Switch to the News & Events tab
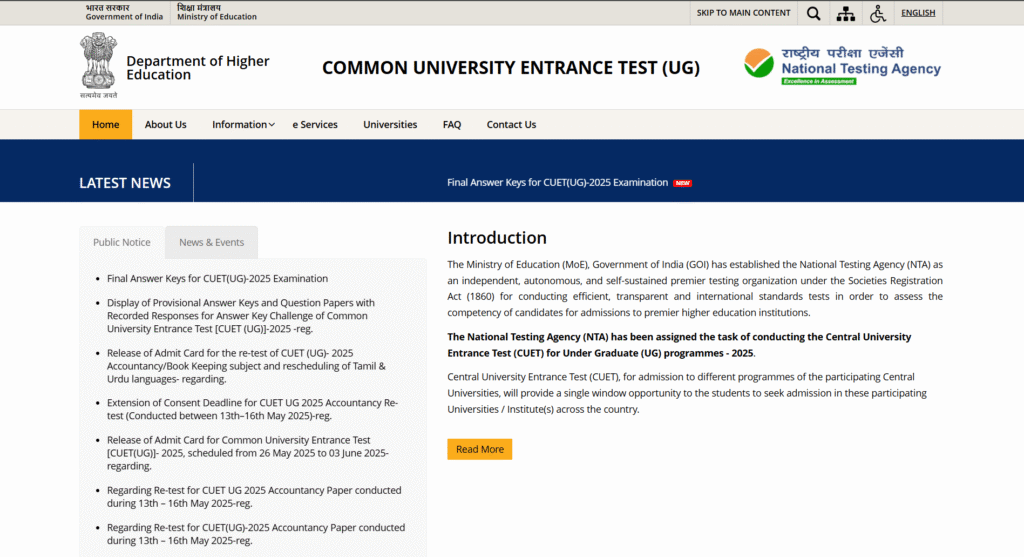This screenshot has width=1024, height=557. pos(212,242)
